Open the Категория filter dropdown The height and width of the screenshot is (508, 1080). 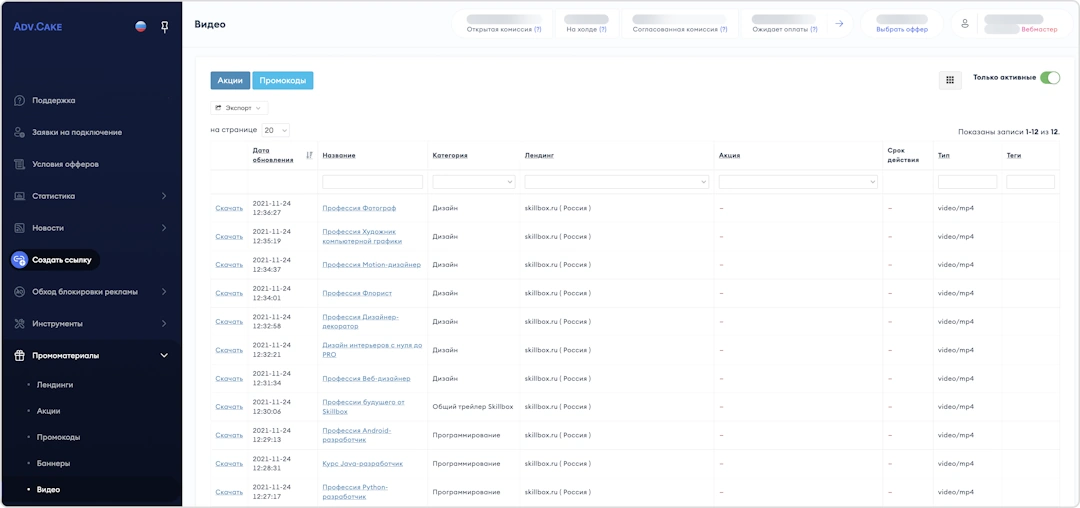[473, 182]
